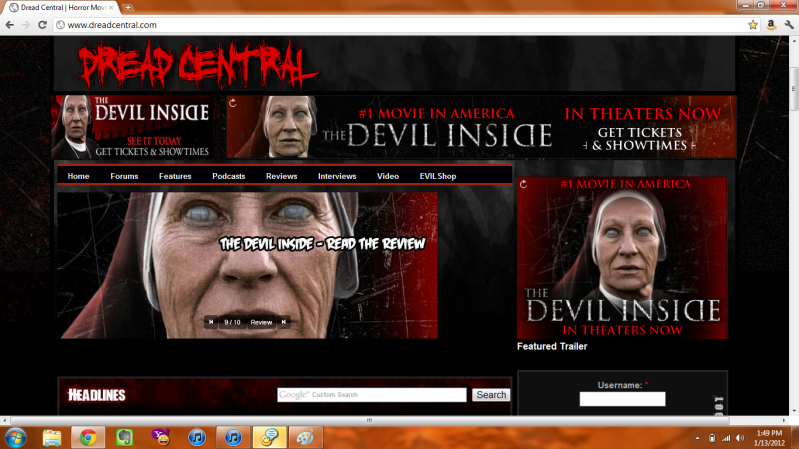Replay the sidebar Devil Inside ad animation
The width and height of the screenshot is (799, 449).
523,184
